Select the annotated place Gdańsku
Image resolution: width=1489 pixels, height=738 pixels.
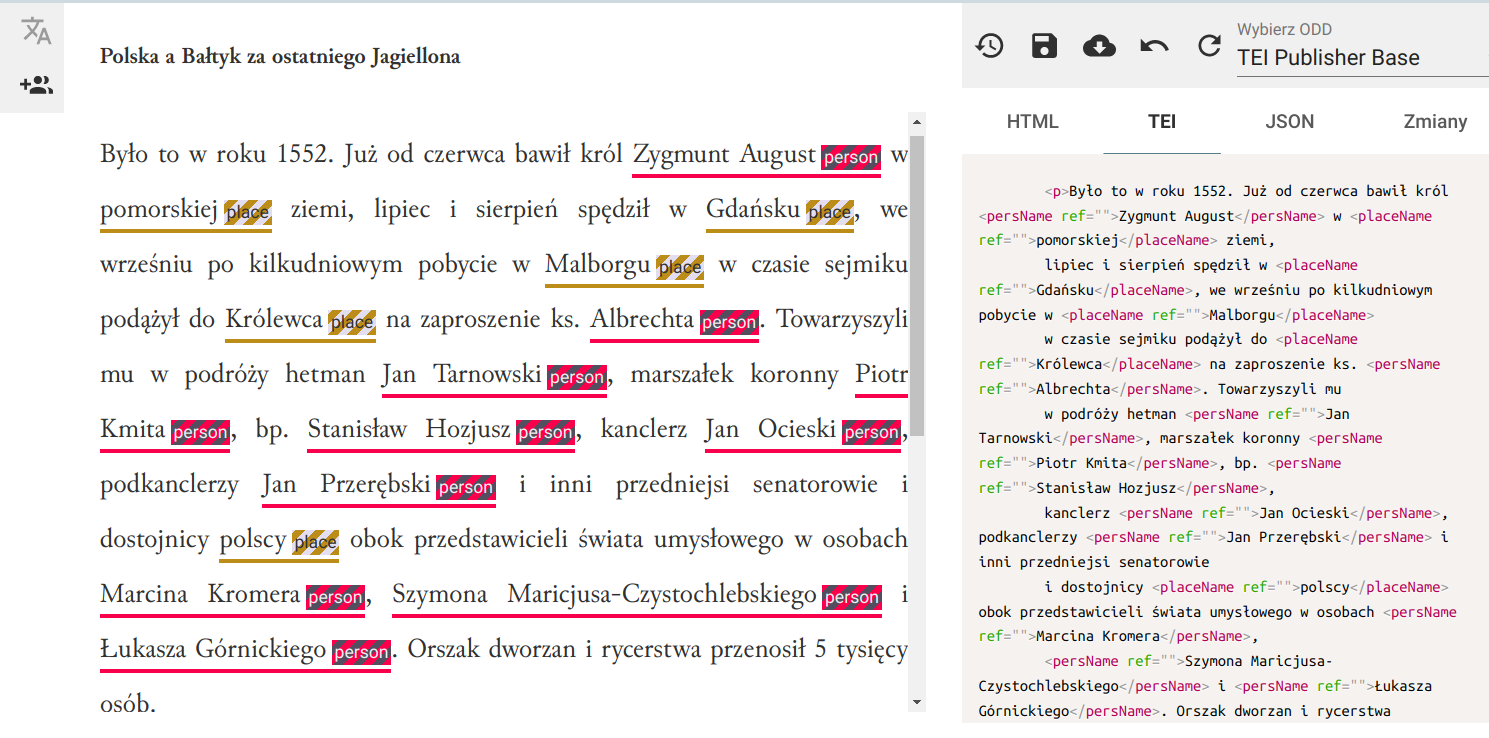(x=754, y=210)
